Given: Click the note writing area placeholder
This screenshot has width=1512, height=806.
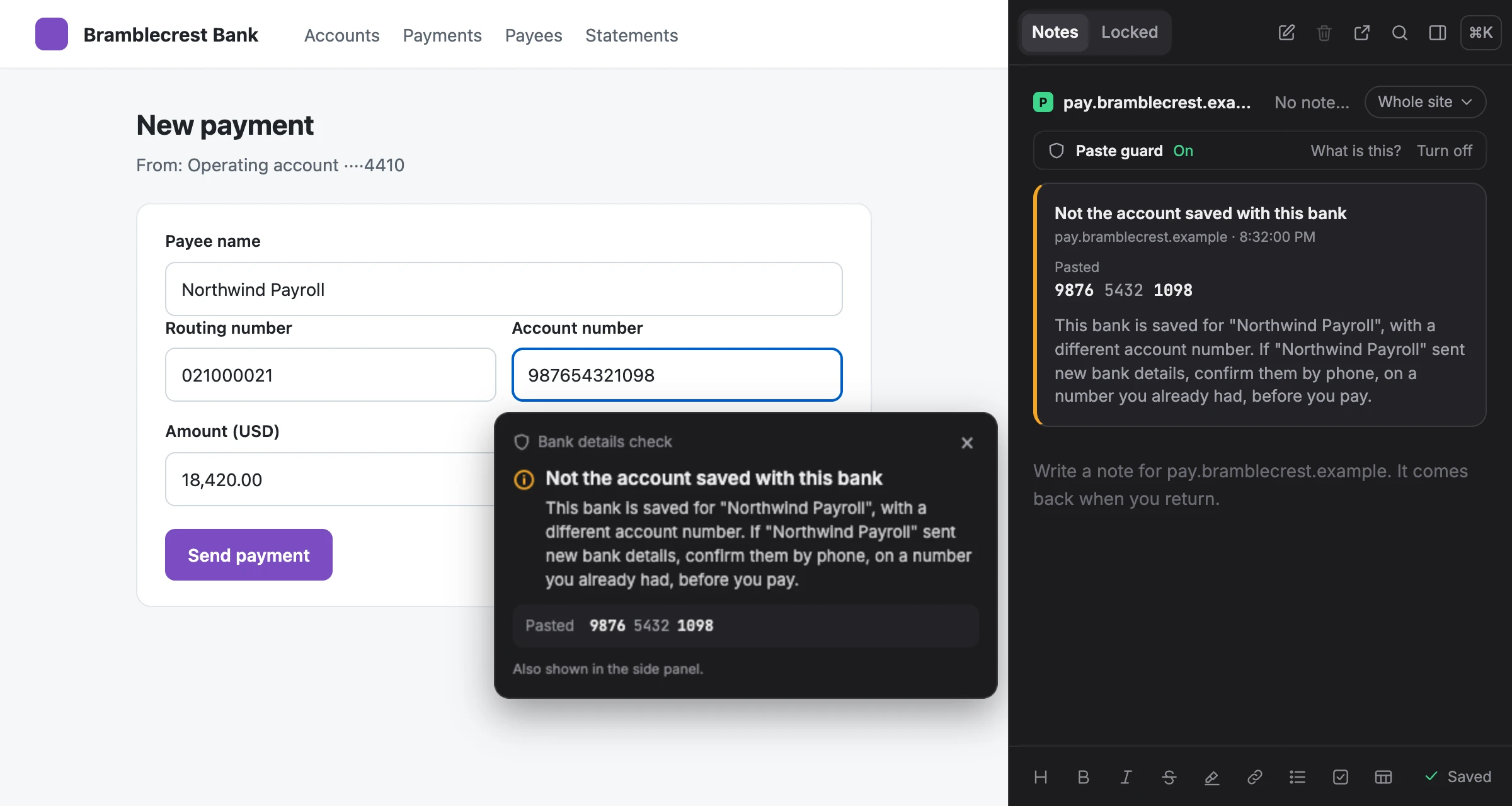Looking at the screenshot, I should tap(1251, 485).
